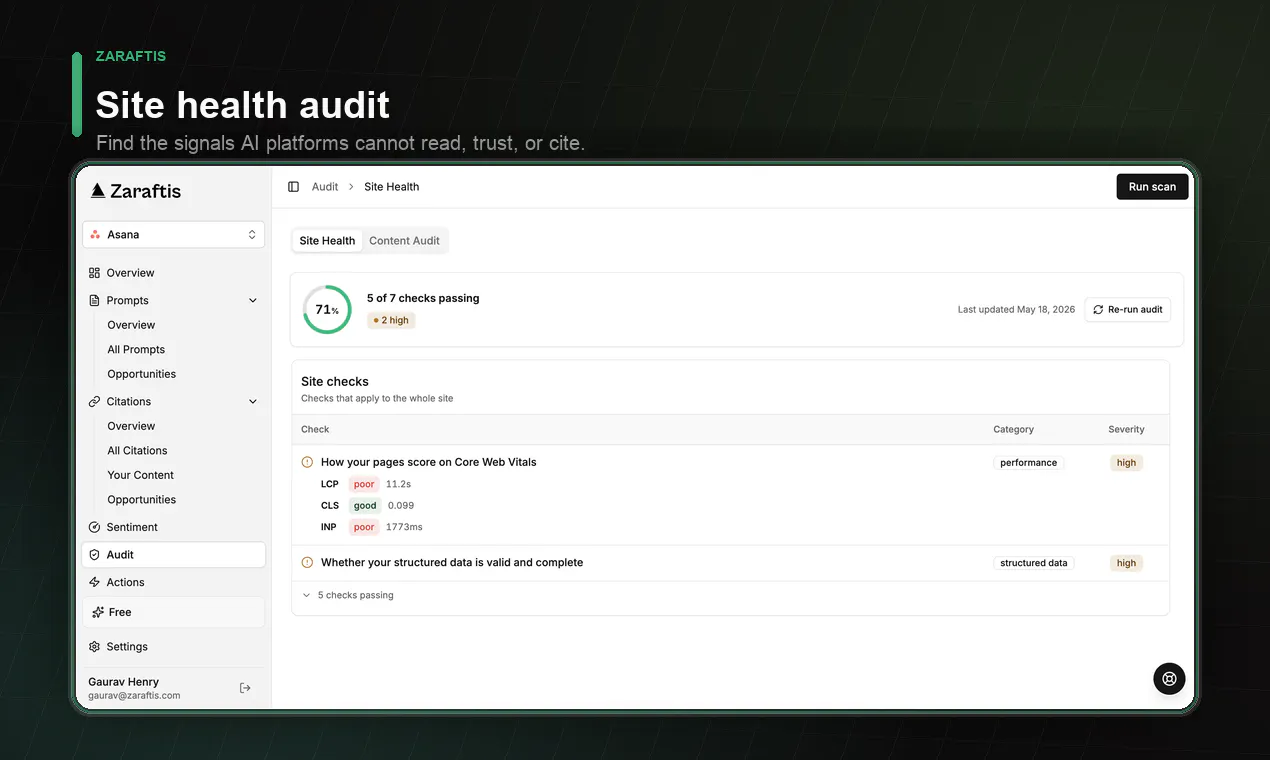The image size is (1270, 760).
Task: Open the Asana workspace selector
Action: click(x=174, y=235)
